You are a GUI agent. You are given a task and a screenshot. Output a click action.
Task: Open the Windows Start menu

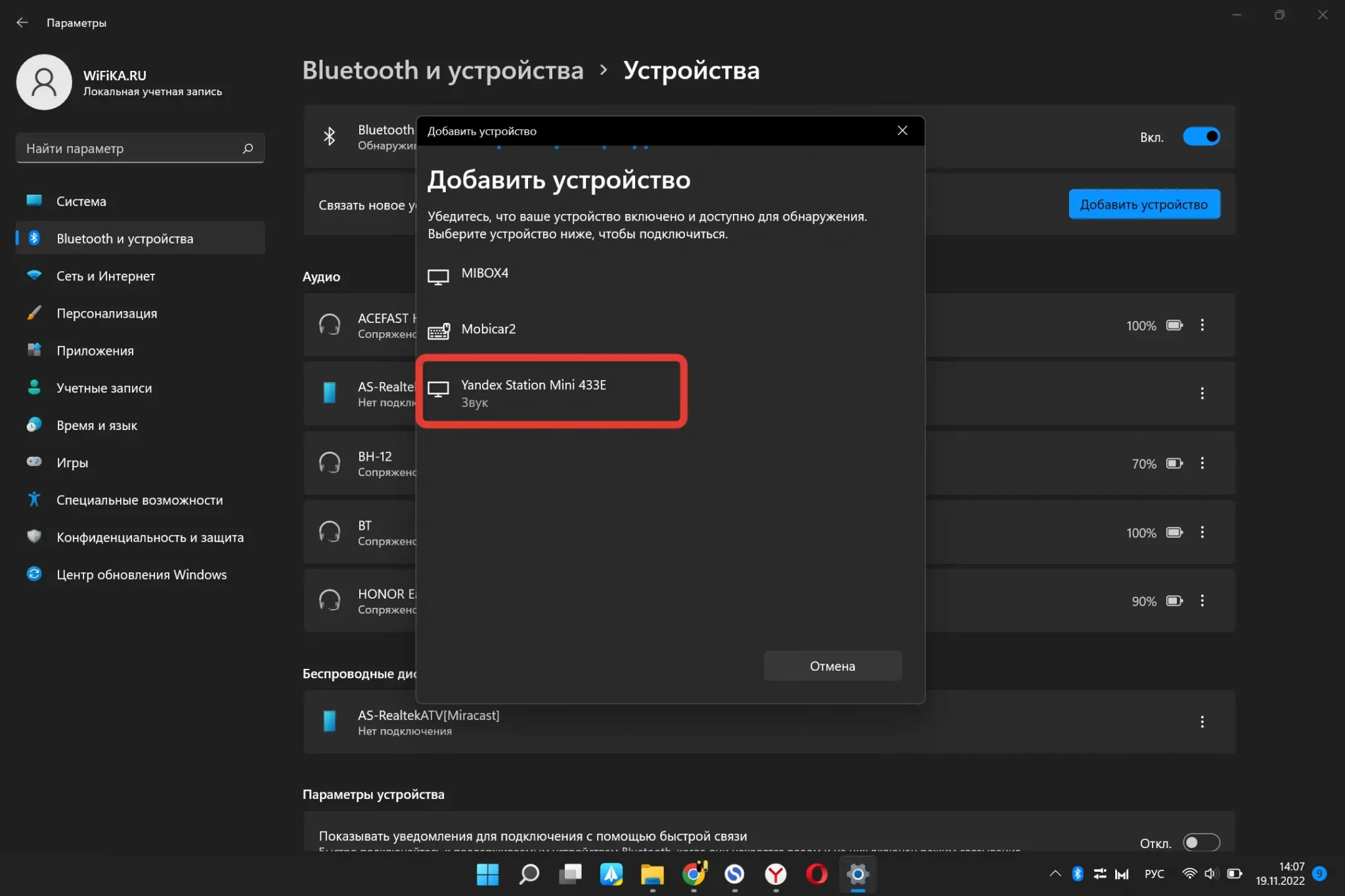(487, 874)
